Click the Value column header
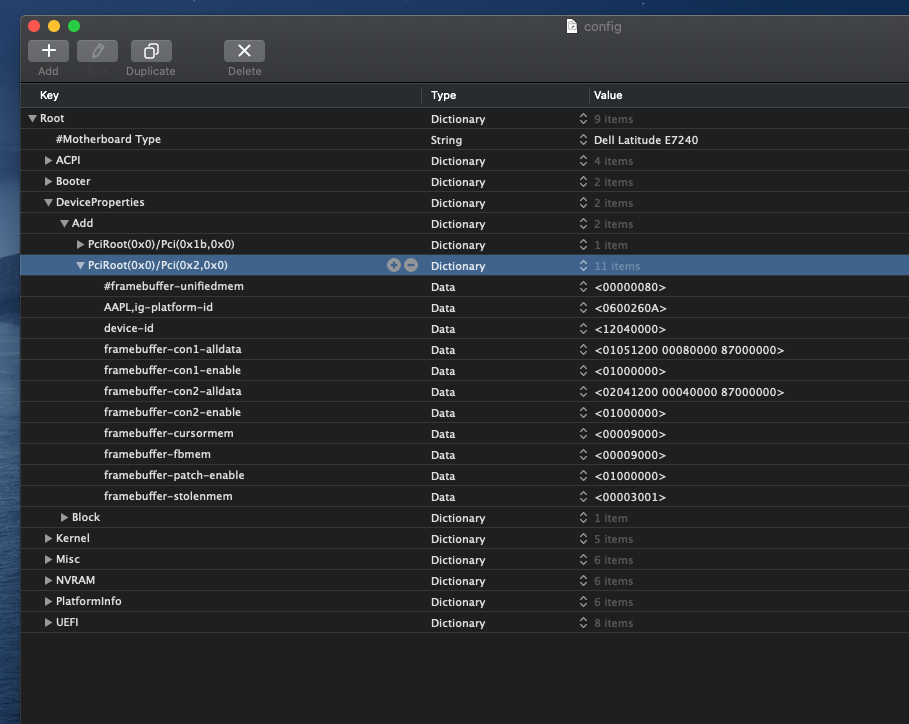 pos(608,96)
